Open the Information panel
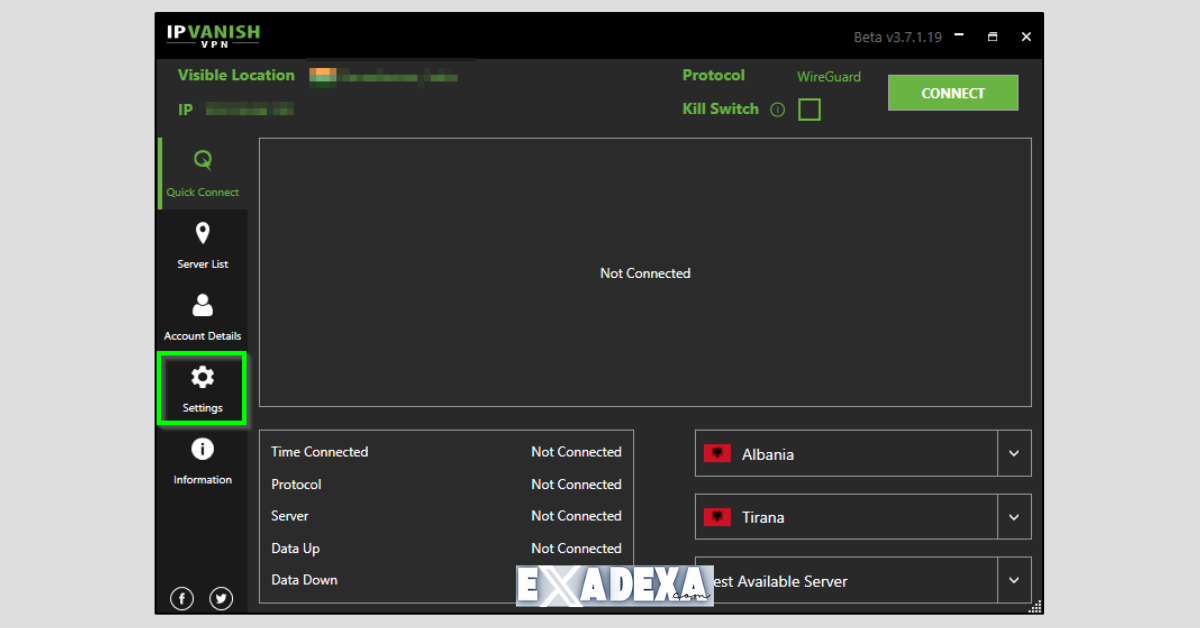 [202, 459]
